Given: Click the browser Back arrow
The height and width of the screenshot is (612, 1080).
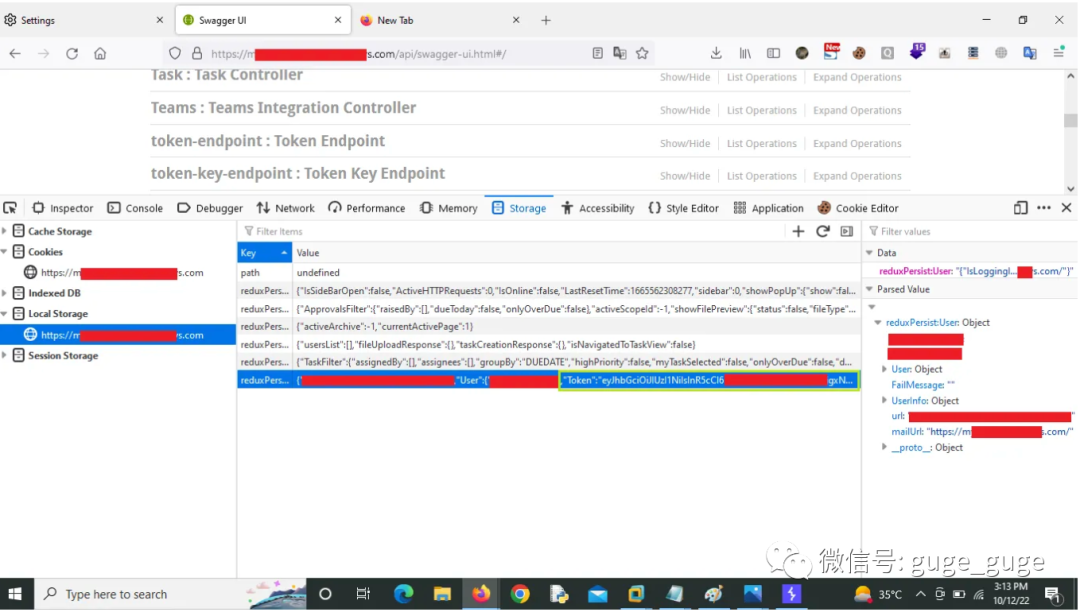Looking at the screenshot, I should pyautogui.click(x=15, y=54).
